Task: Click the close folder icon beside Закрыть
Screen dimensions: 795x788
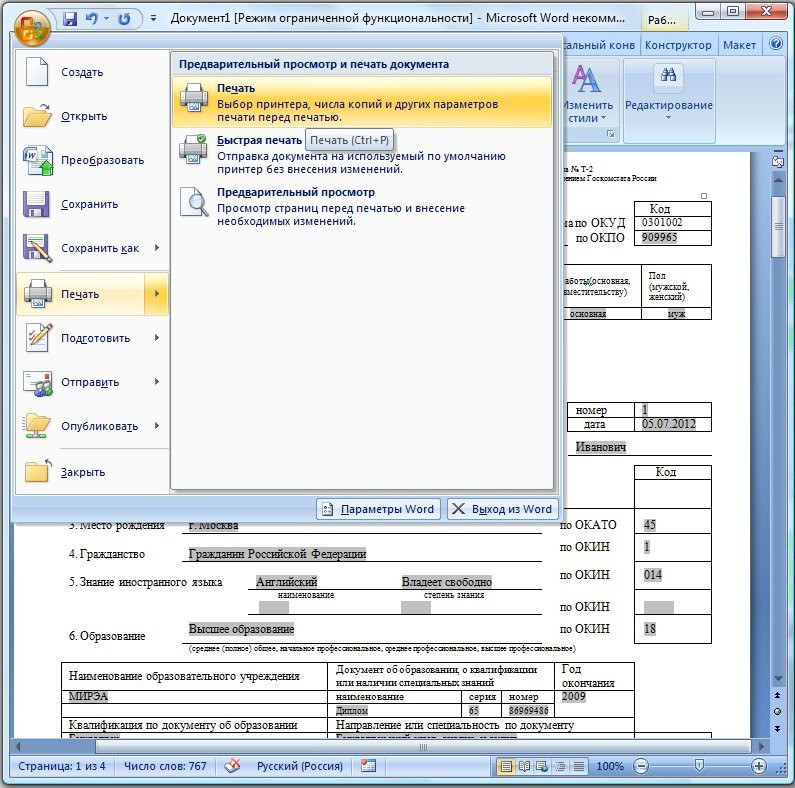Action: point(38,471)
